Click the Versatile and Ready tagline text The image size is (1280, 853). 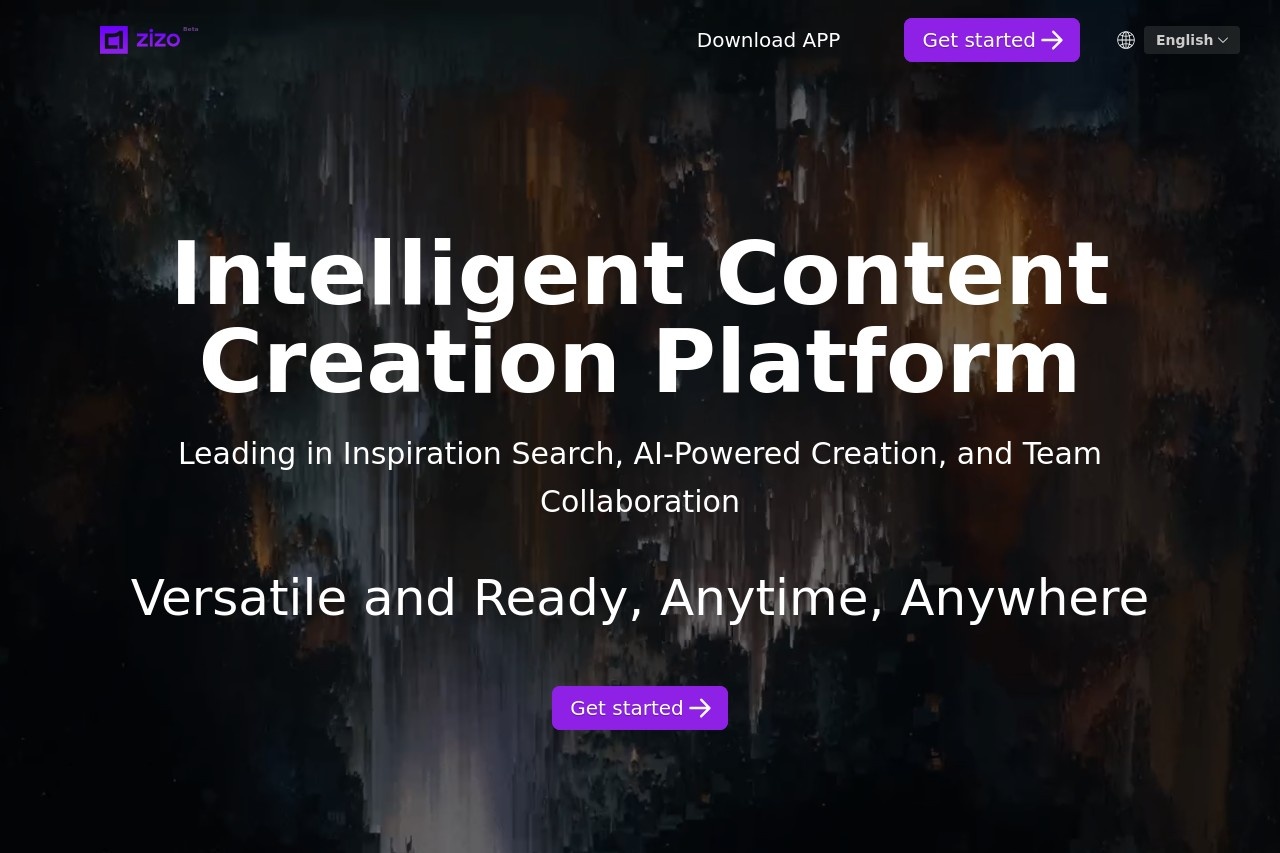pyautogui.click(x=640, y=598)
